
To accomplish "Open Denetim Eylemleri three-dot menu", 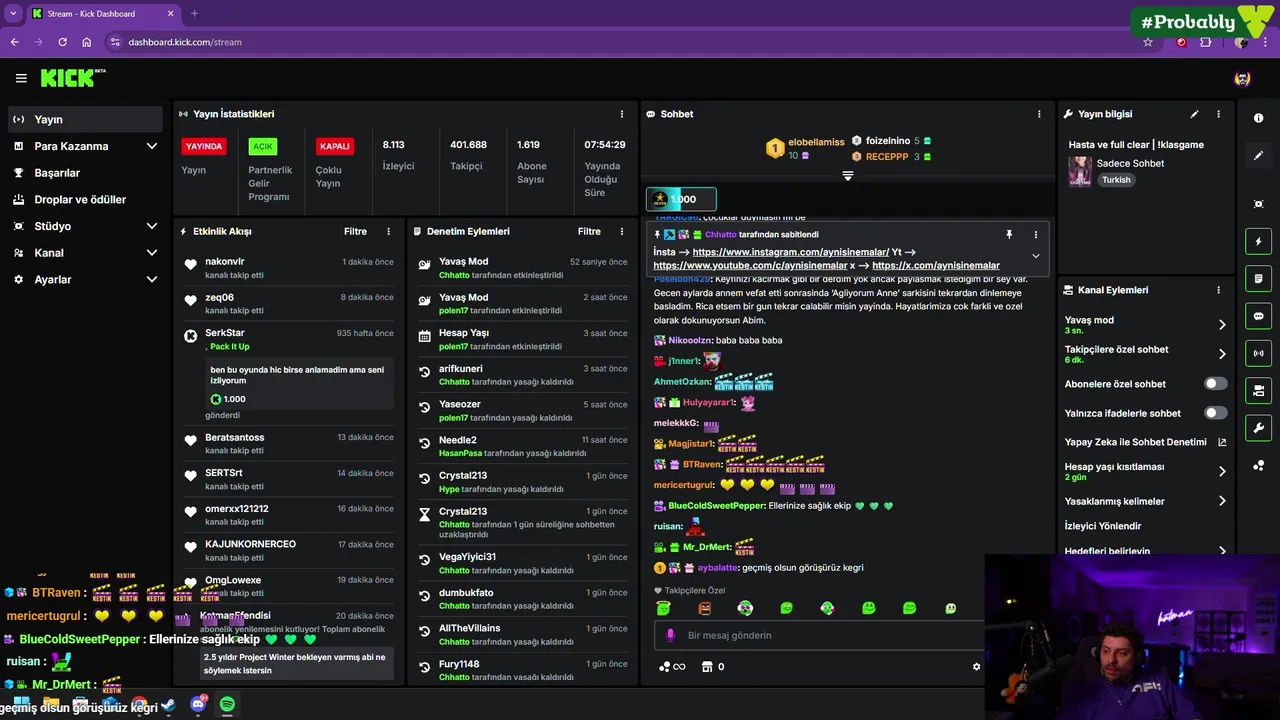I will (x=622, y=231).
